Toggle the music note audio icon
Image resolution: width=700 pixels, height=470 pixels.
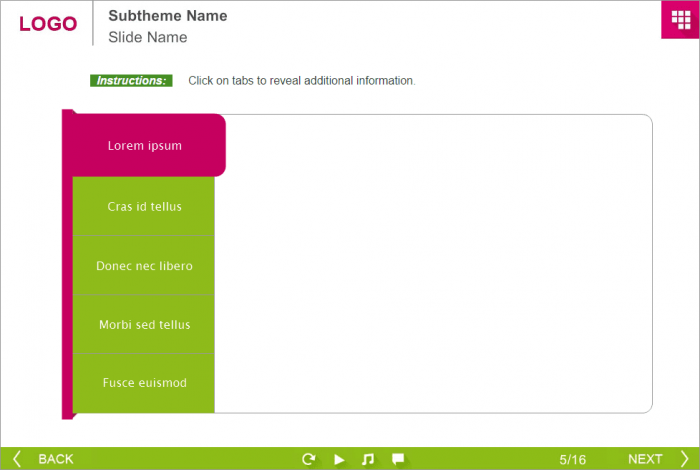click(368, 459)
